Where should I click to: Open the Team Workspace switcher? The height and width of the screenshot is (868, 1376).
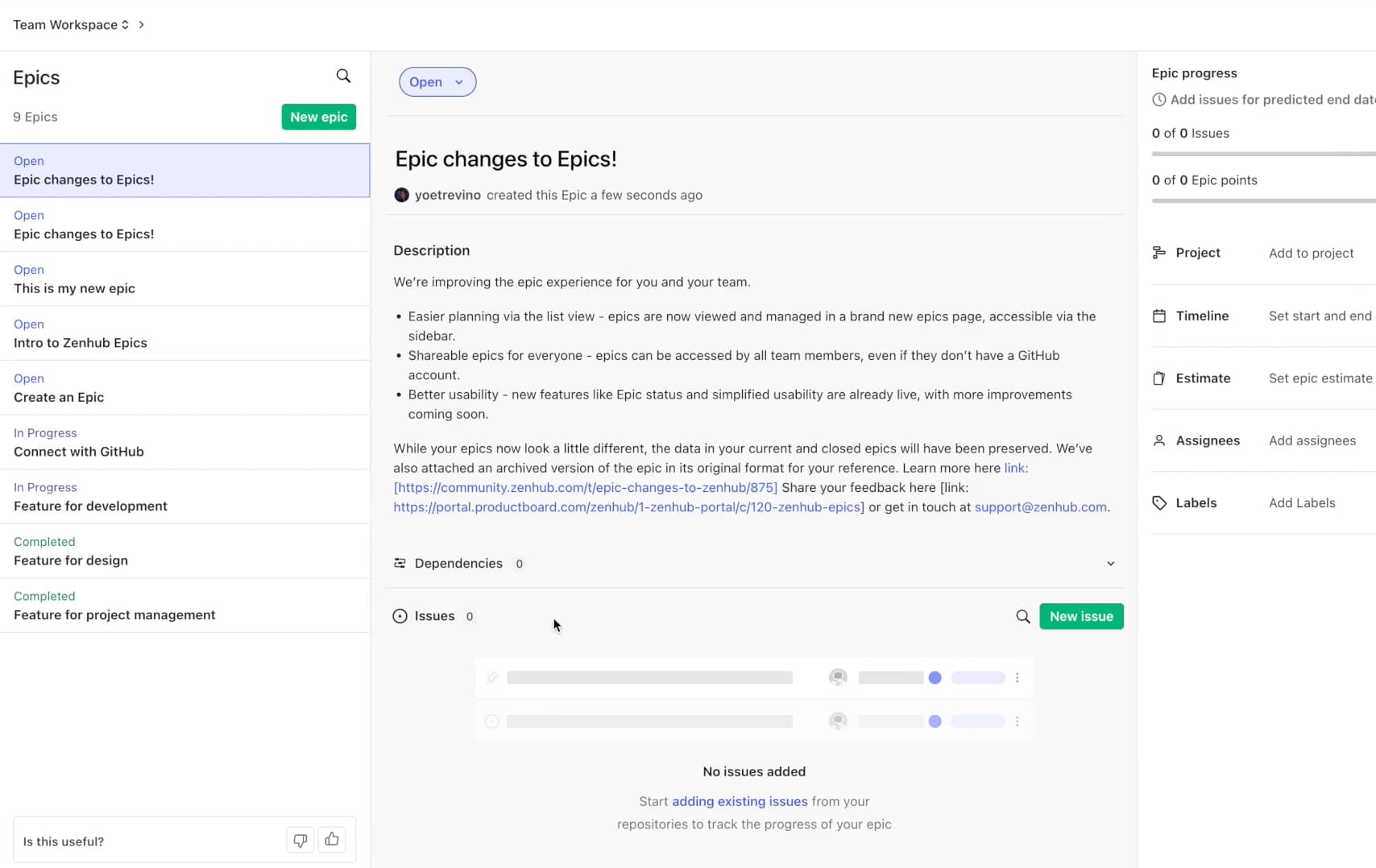(x=71, y=25)
